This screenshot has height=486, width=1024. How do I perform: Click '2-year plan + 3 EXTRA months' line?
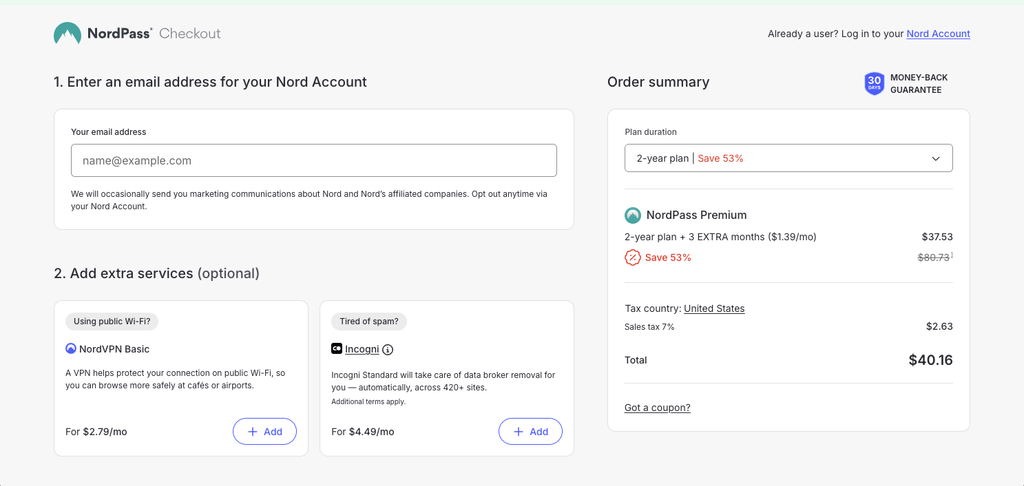pyautogui.click(x=720, y=236)
